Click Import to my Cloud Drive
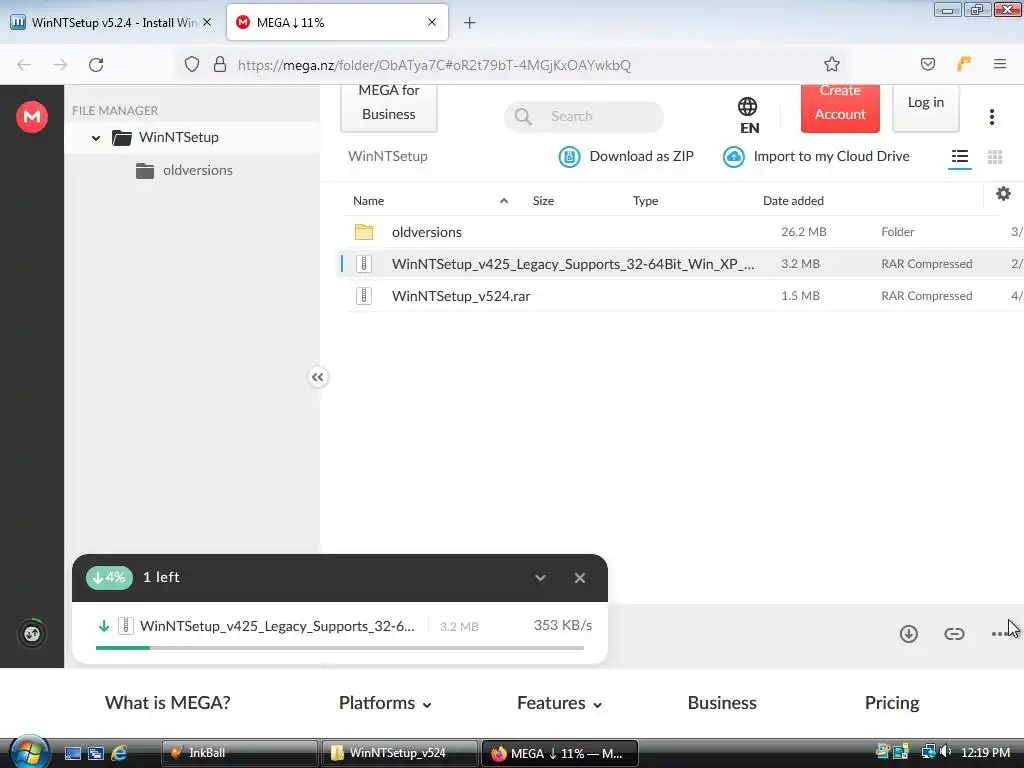Screen dimensions: 1024x768 pyautogui.click(x=816, y=157)
